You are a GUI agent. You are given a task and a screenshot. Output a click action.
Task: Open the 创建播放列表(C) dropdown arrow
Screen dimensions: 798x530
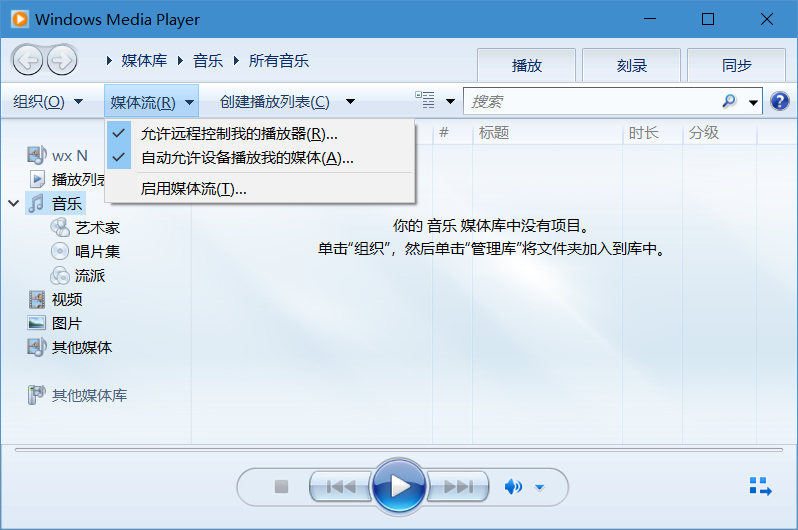pyautogui.click(x=350, y=101)
